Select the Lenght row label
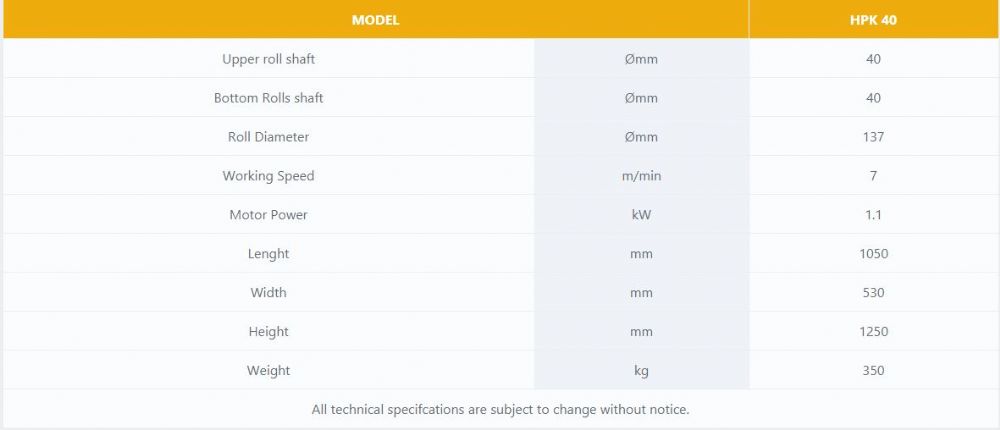 pyautogui.click(x=268, y=253)
